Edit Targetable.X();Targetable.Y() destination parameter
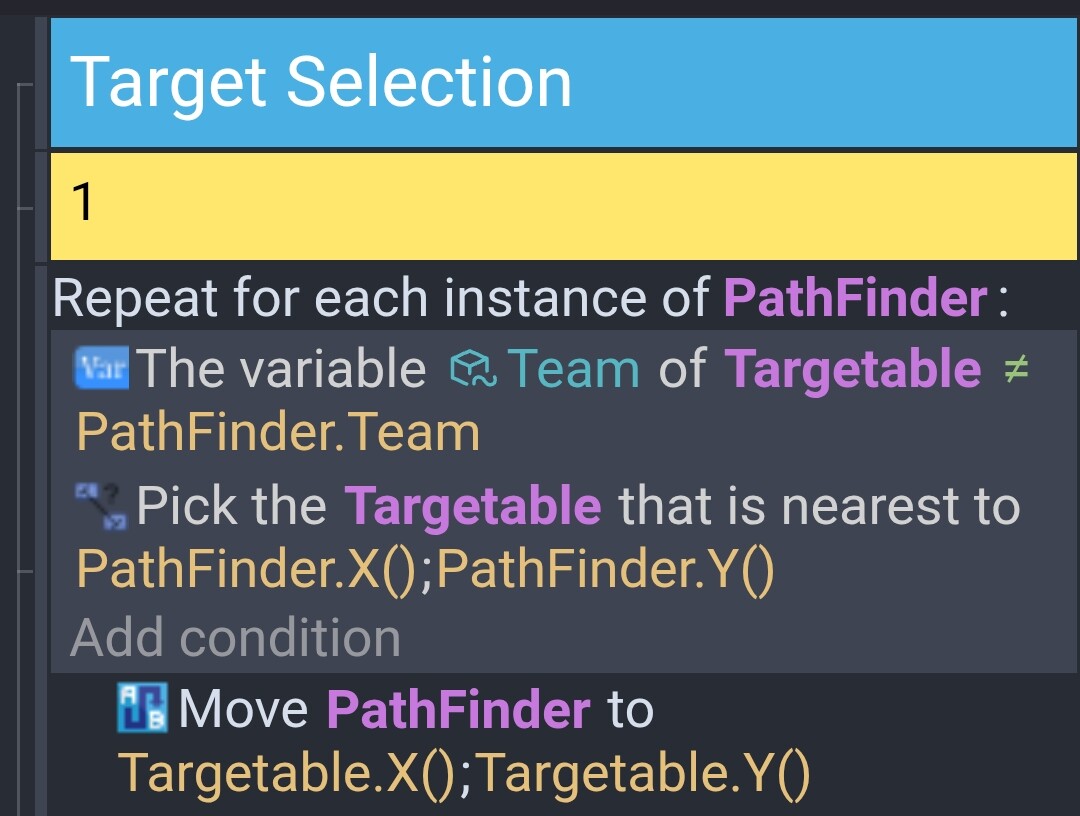This screenshot has width=1080, height=816. (464, 773)
